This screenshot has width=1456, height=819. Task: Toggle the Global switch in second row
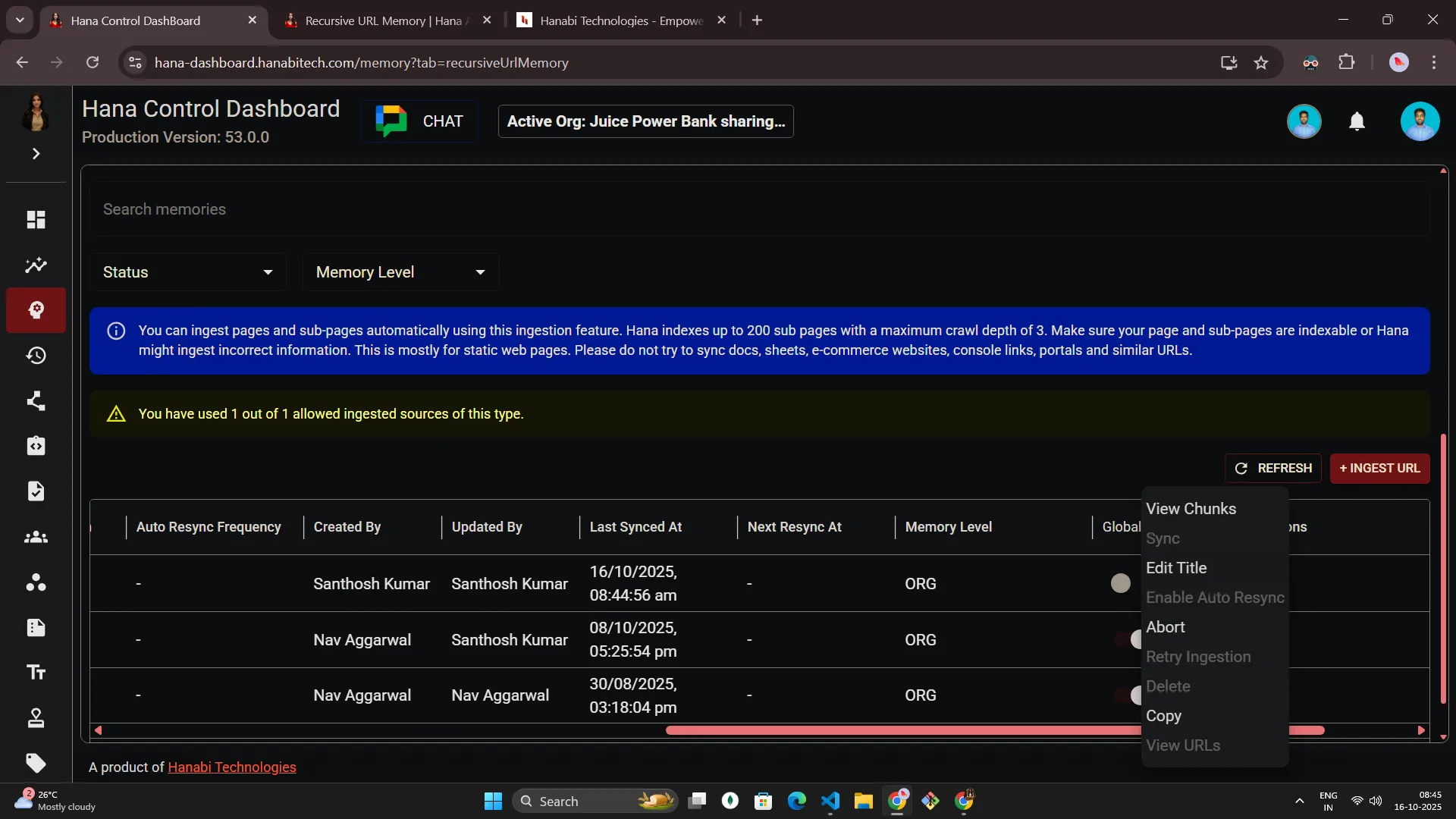(x=1128, y=639)
